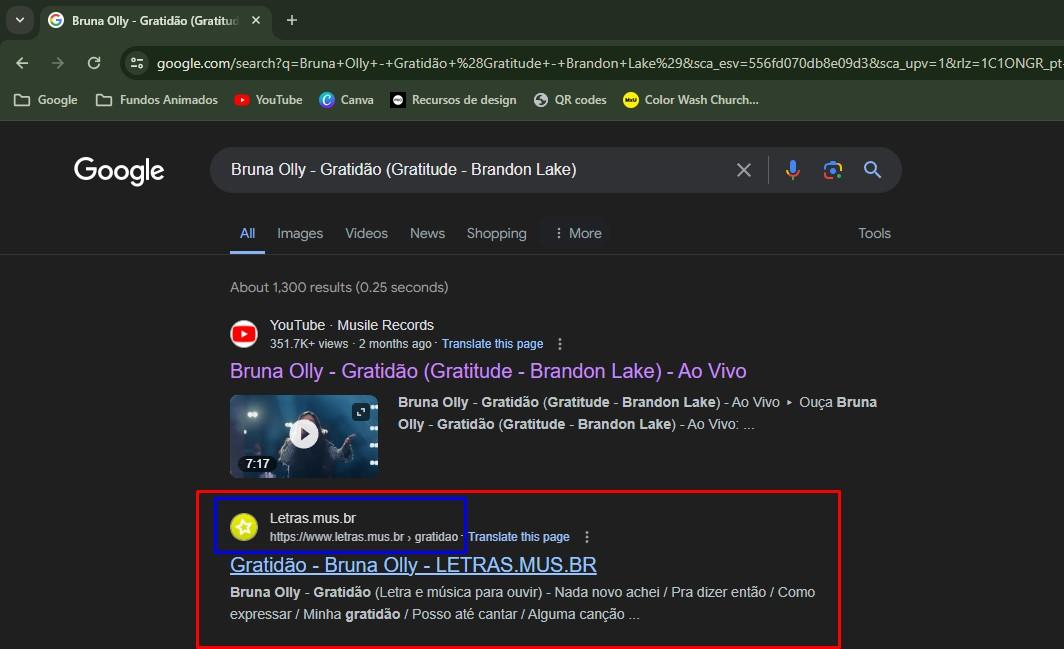This screenshot has height=649, width=1064.
Task: Click YouTube · Musile Records source text
Action: 352,325
